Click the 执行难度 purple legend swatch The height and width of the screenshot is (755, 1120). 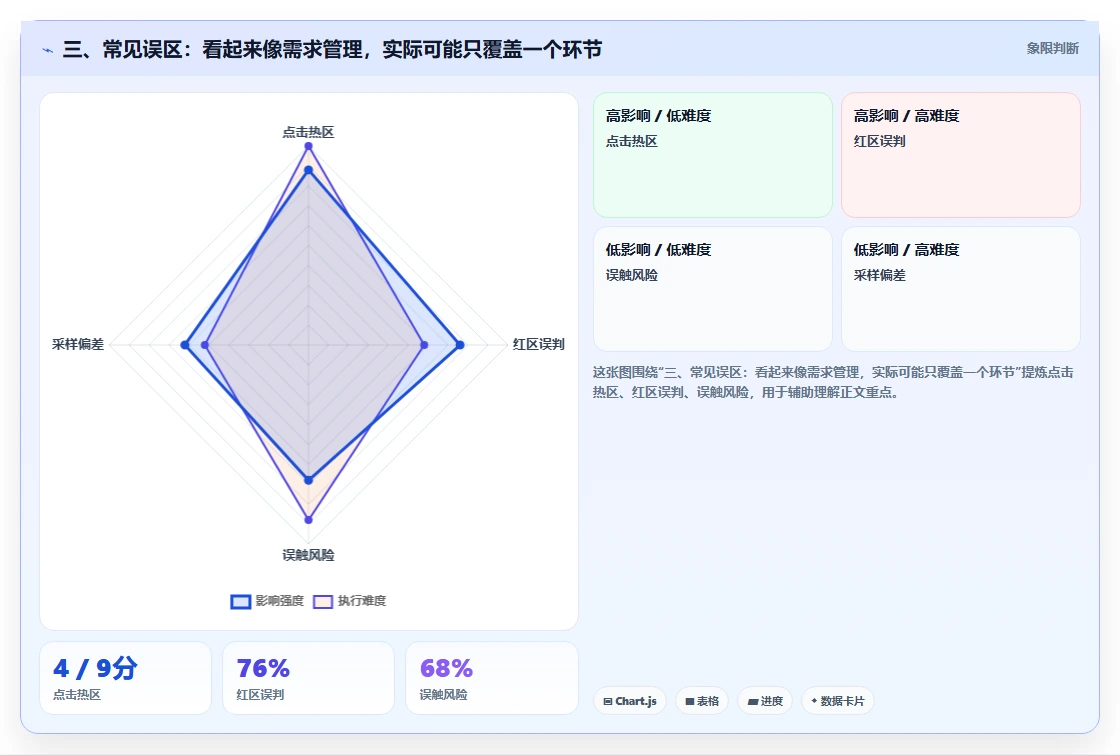pyautogui.click(x=323, y=601)
